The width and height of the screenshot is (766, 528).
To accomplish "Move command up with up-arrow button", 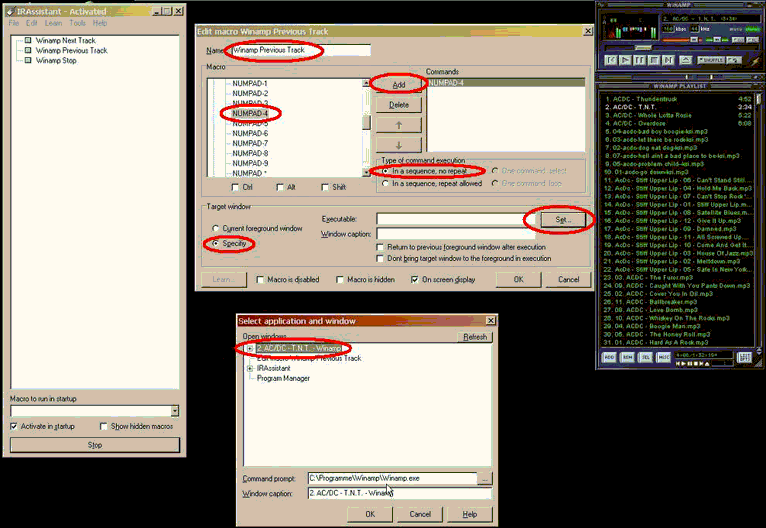I will click(399, 125).
